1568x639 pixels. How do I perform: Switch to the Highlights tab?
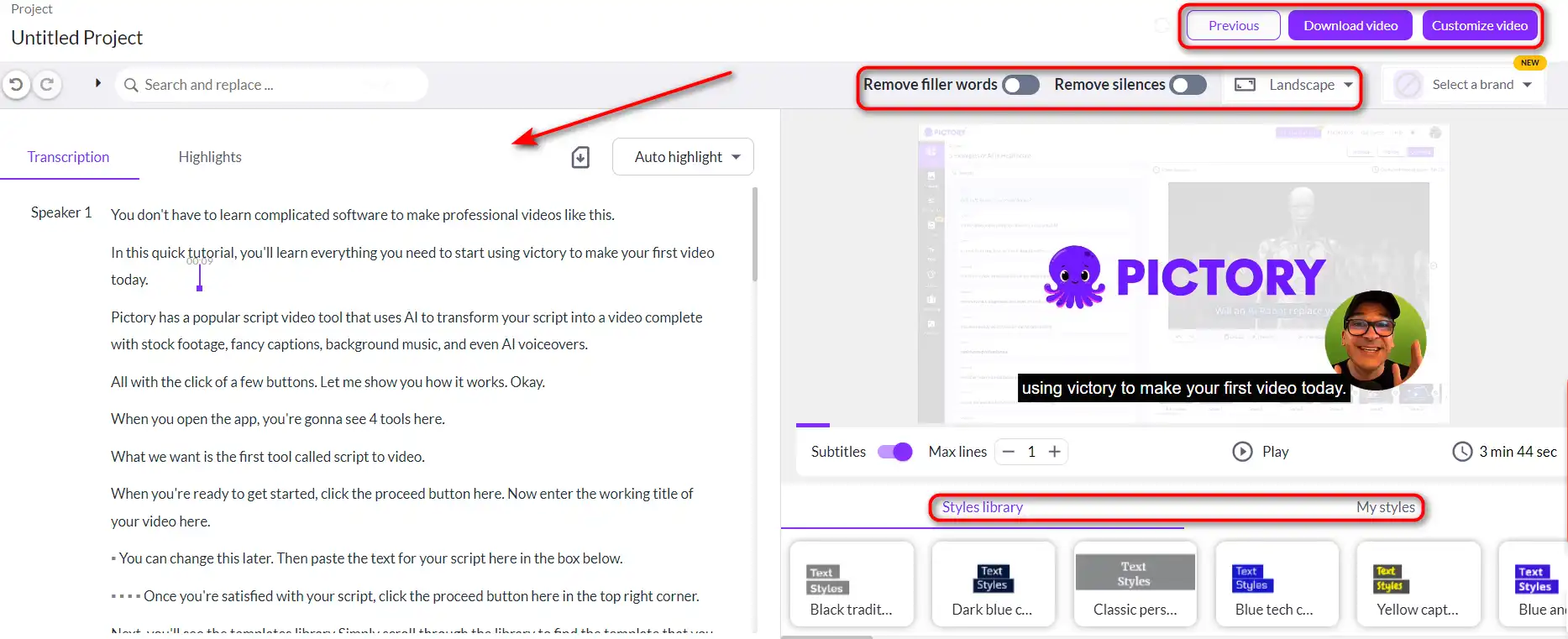[x=210, y=157]
